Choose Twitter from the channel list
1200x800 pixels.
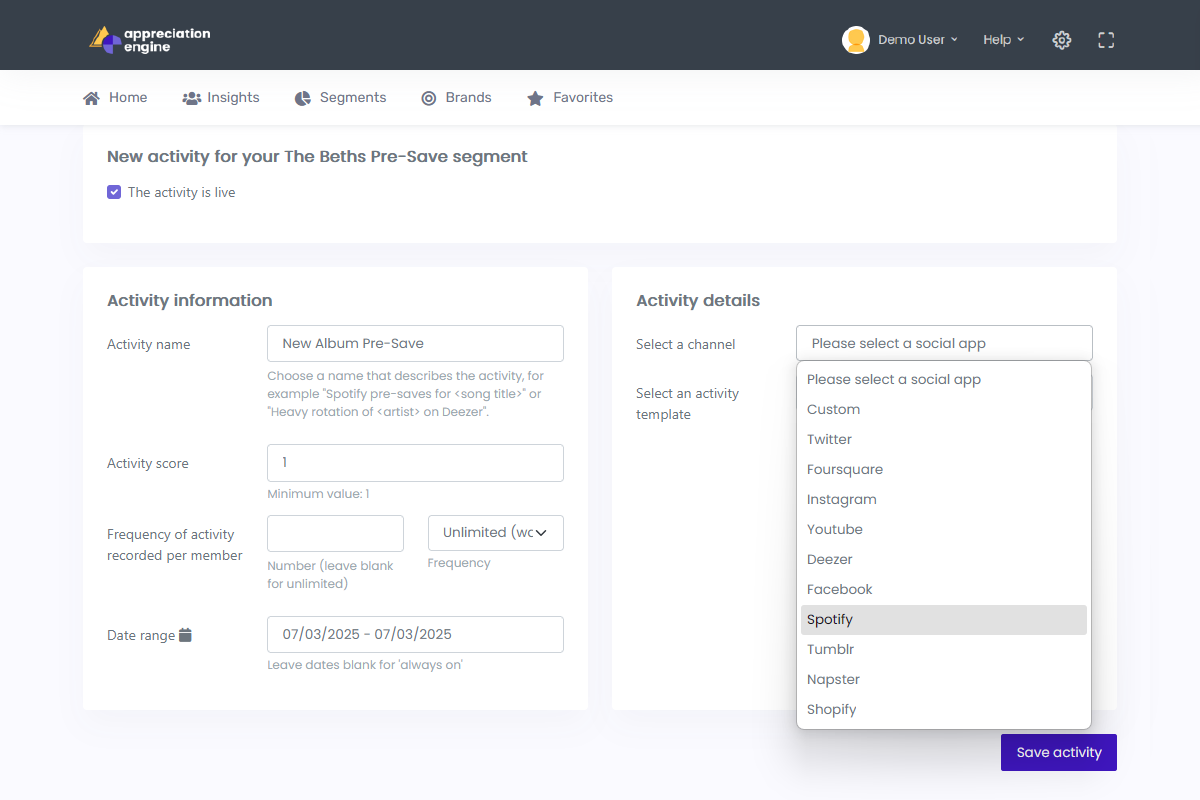coord(944,439)
